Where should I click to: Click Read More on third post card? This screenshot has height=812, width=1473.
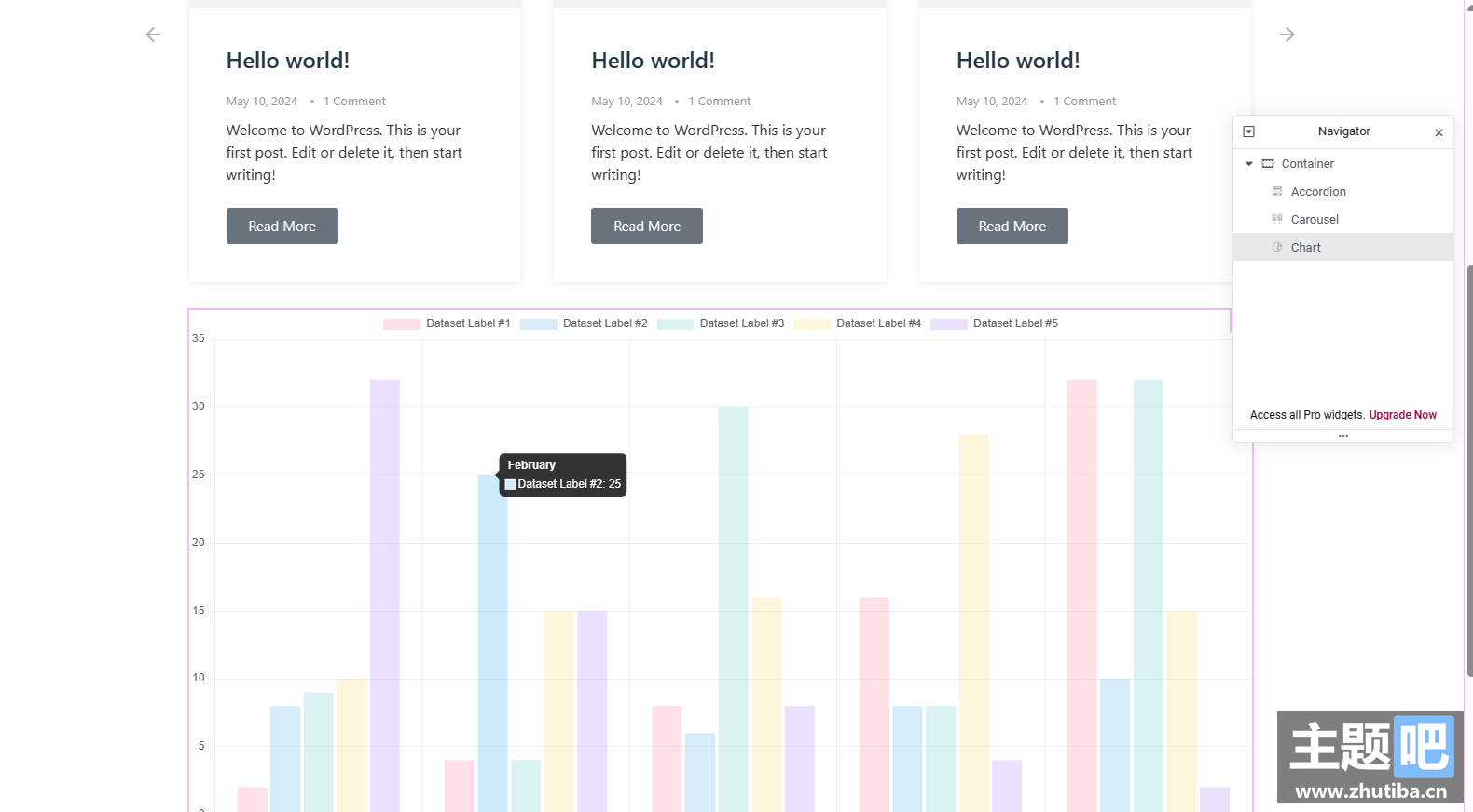point(1012,227)
